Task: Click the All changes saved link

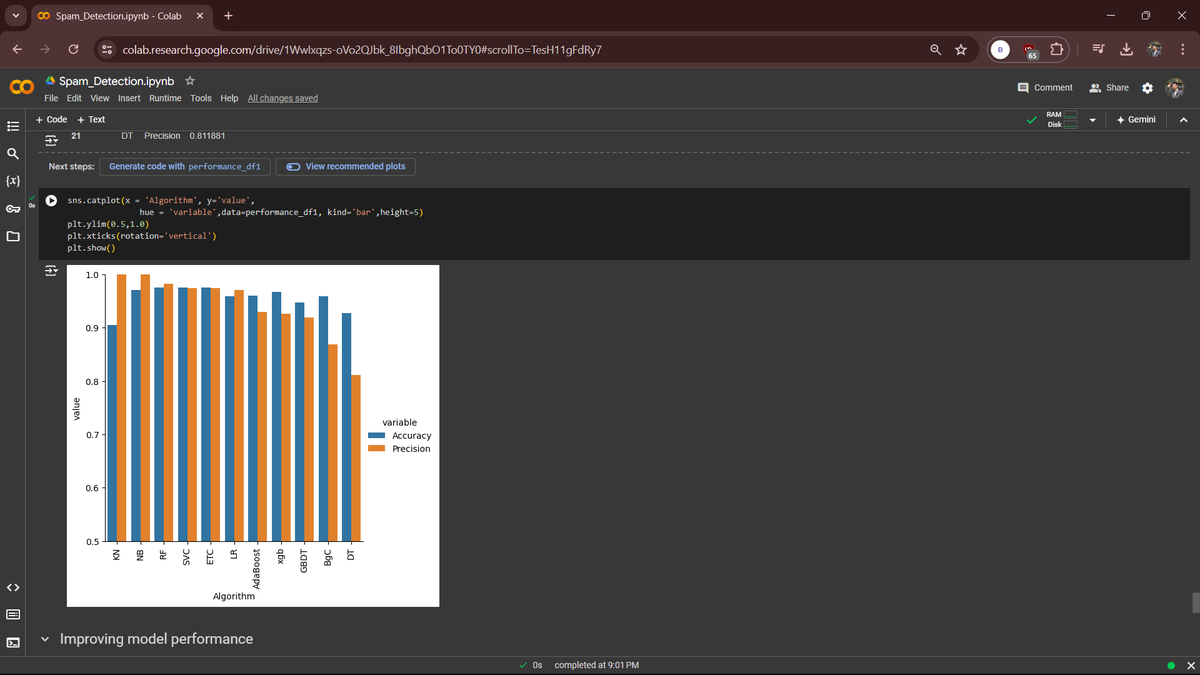Action: coord(283,98)
